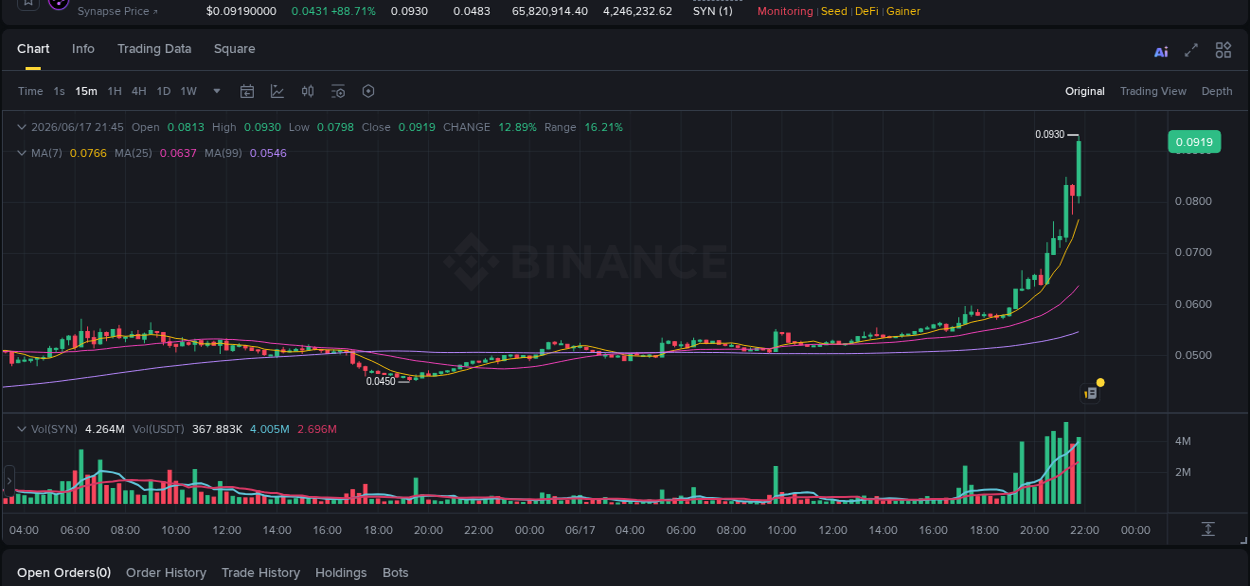Click the MA(99) indicator label
This screenshot has width=1250, height=586.
pos(223,153)
